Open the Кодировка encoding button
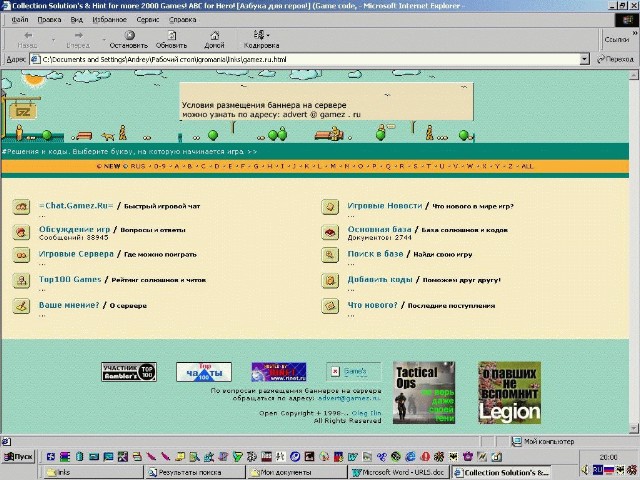Screen dimensions: 640x480 (x=261, y=39)
